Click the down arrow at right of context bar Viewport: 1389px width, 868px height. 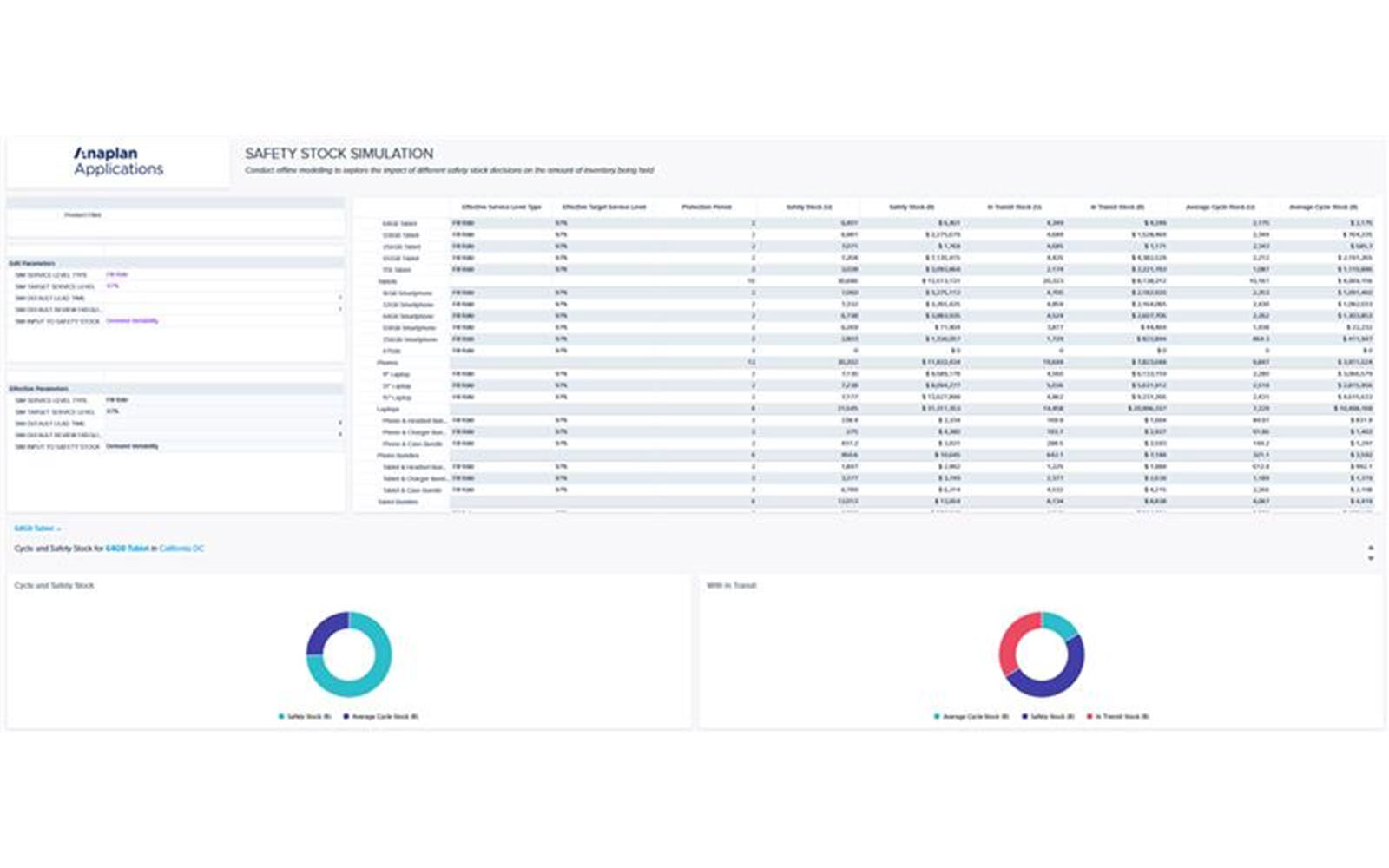point(1371,558)
